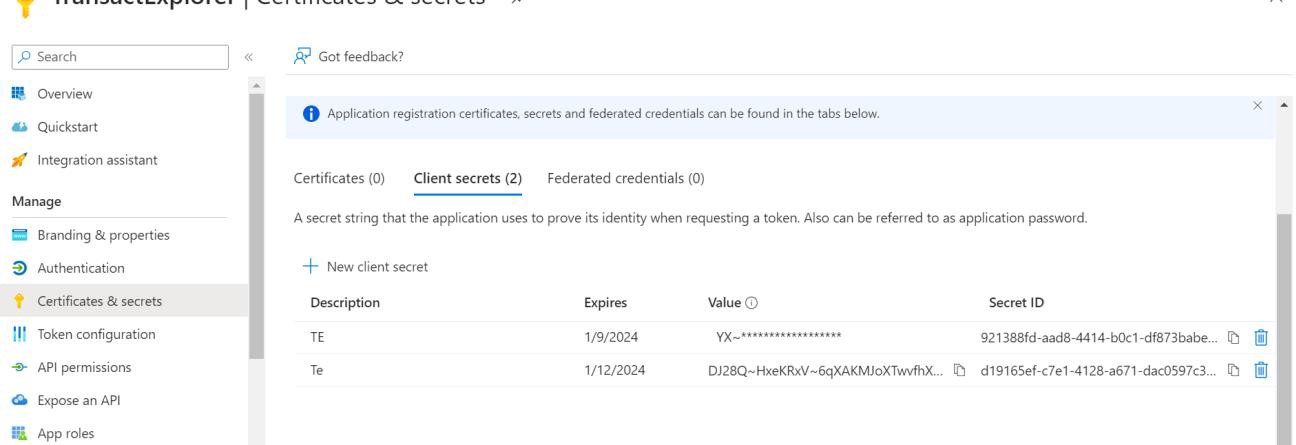Switch to Federated credentials (0) tab

pyautogui.click(x=626, y=178)
